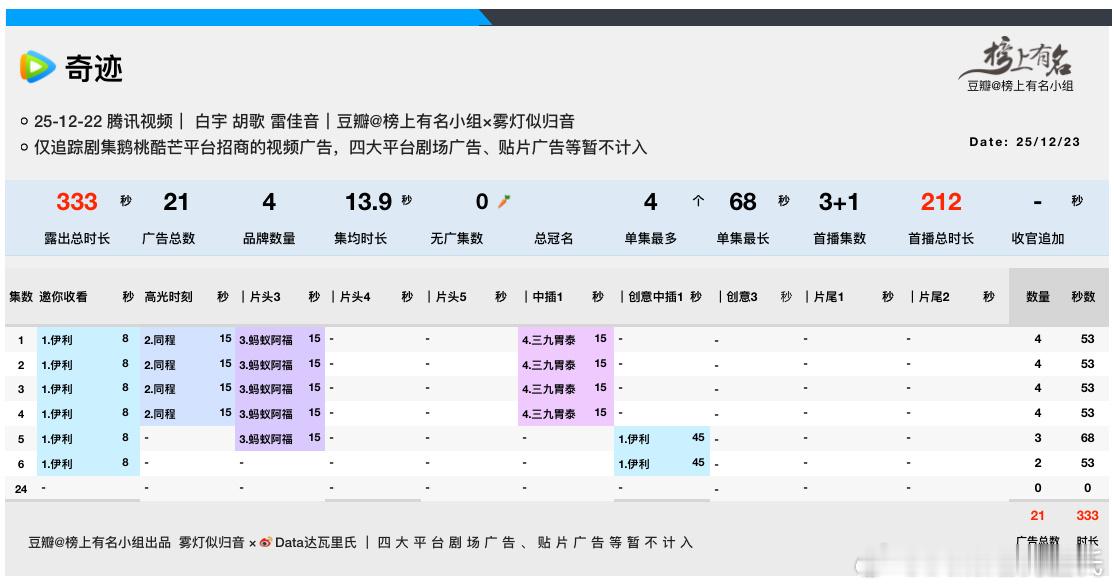
Task: Click the 集数 column header
Action: (21, 297)
